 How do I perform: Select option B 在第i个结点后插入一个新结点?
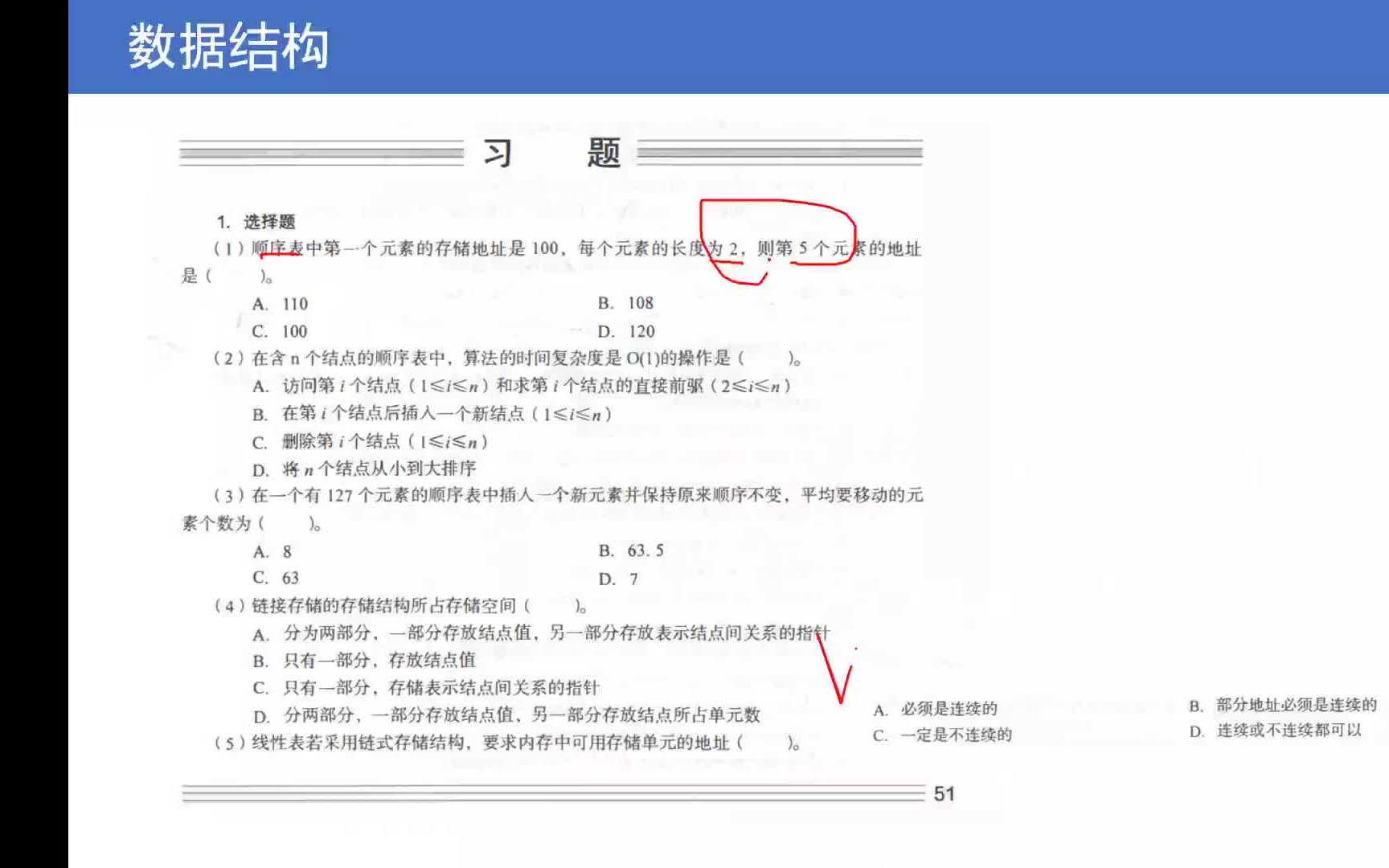(x=432, y=414)
